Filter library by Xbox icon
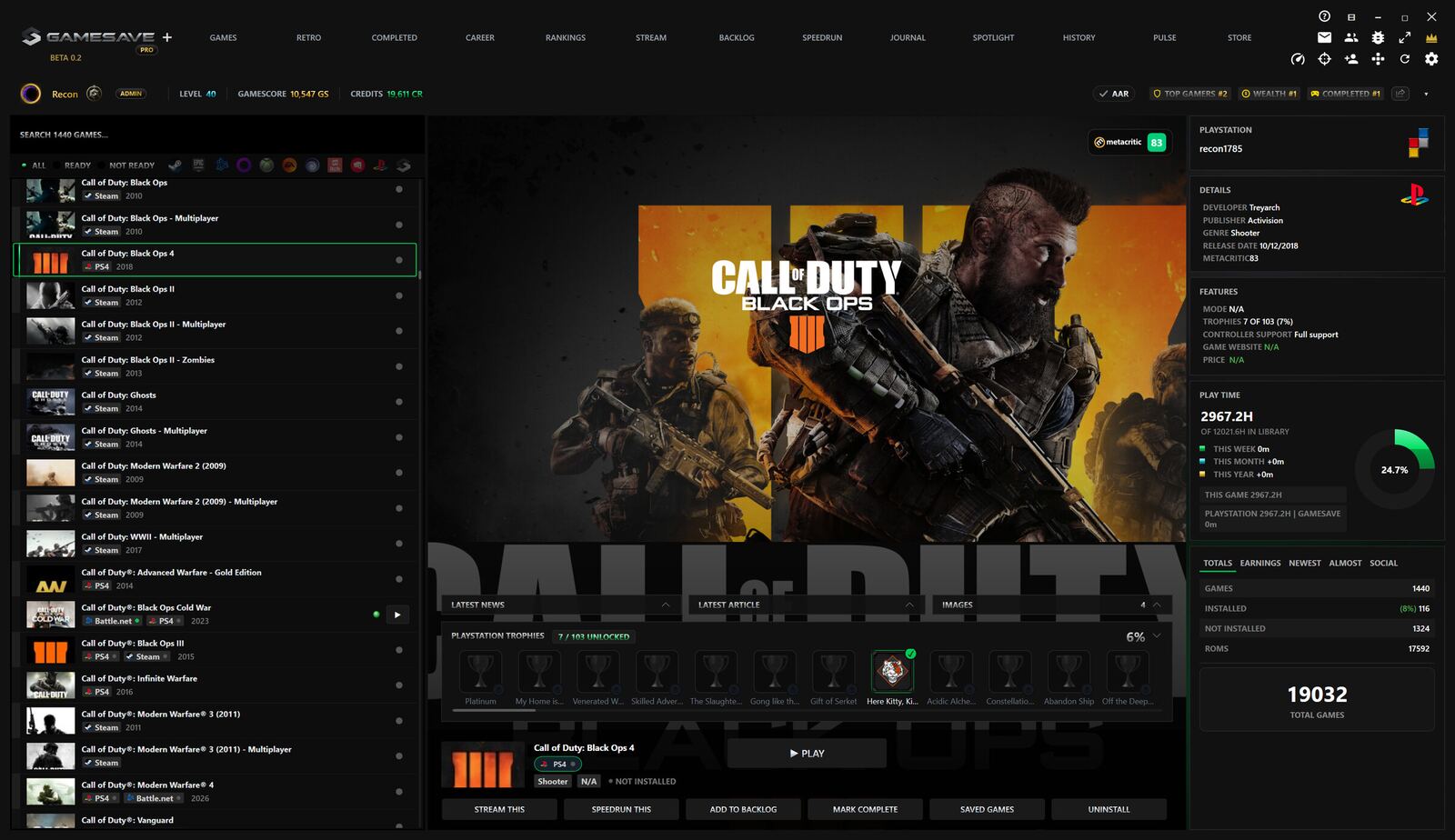 [266, 165]
